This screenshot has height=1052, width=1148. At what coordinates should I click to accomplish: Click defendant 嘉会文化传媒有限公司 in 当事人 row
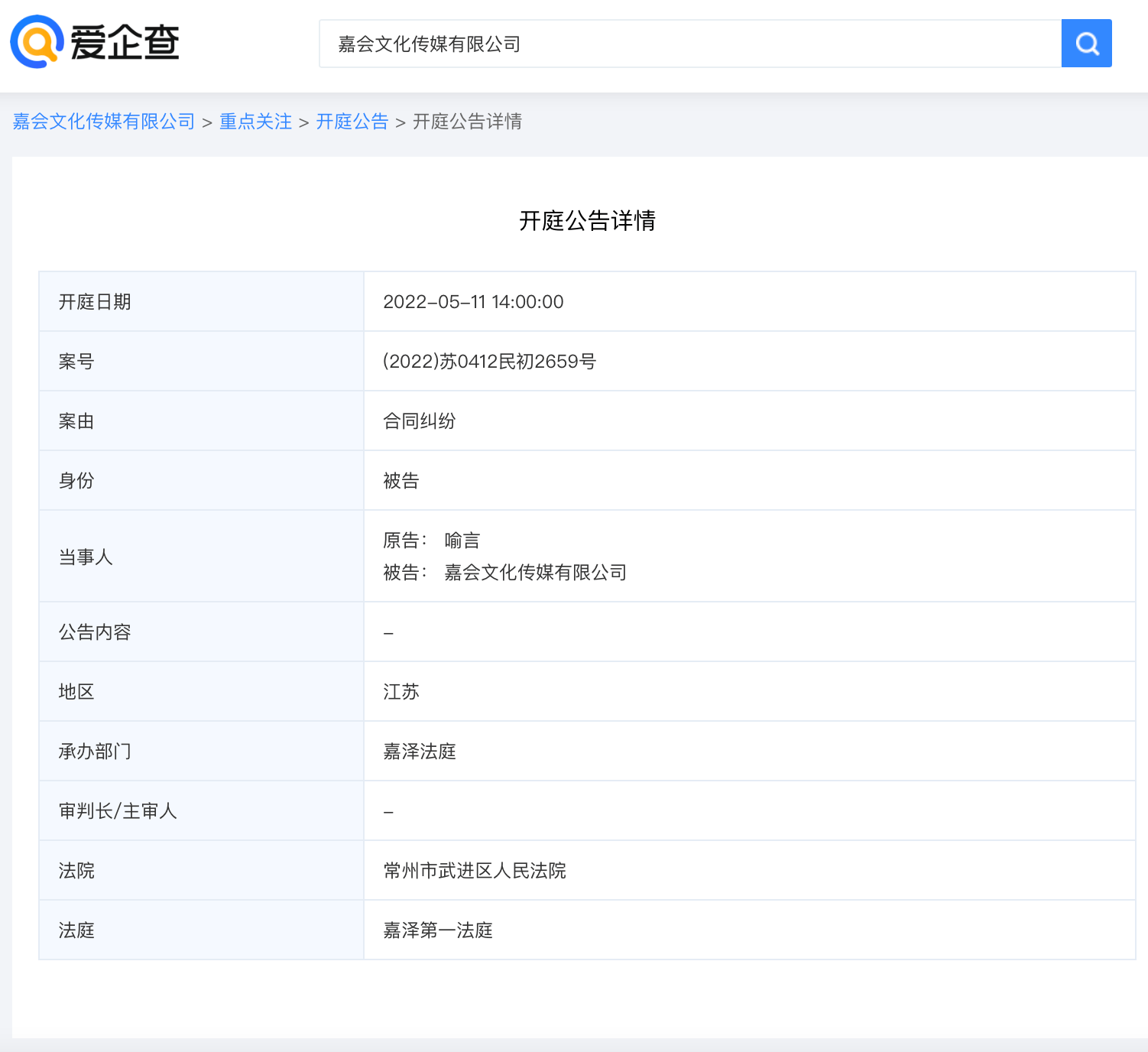537,573
